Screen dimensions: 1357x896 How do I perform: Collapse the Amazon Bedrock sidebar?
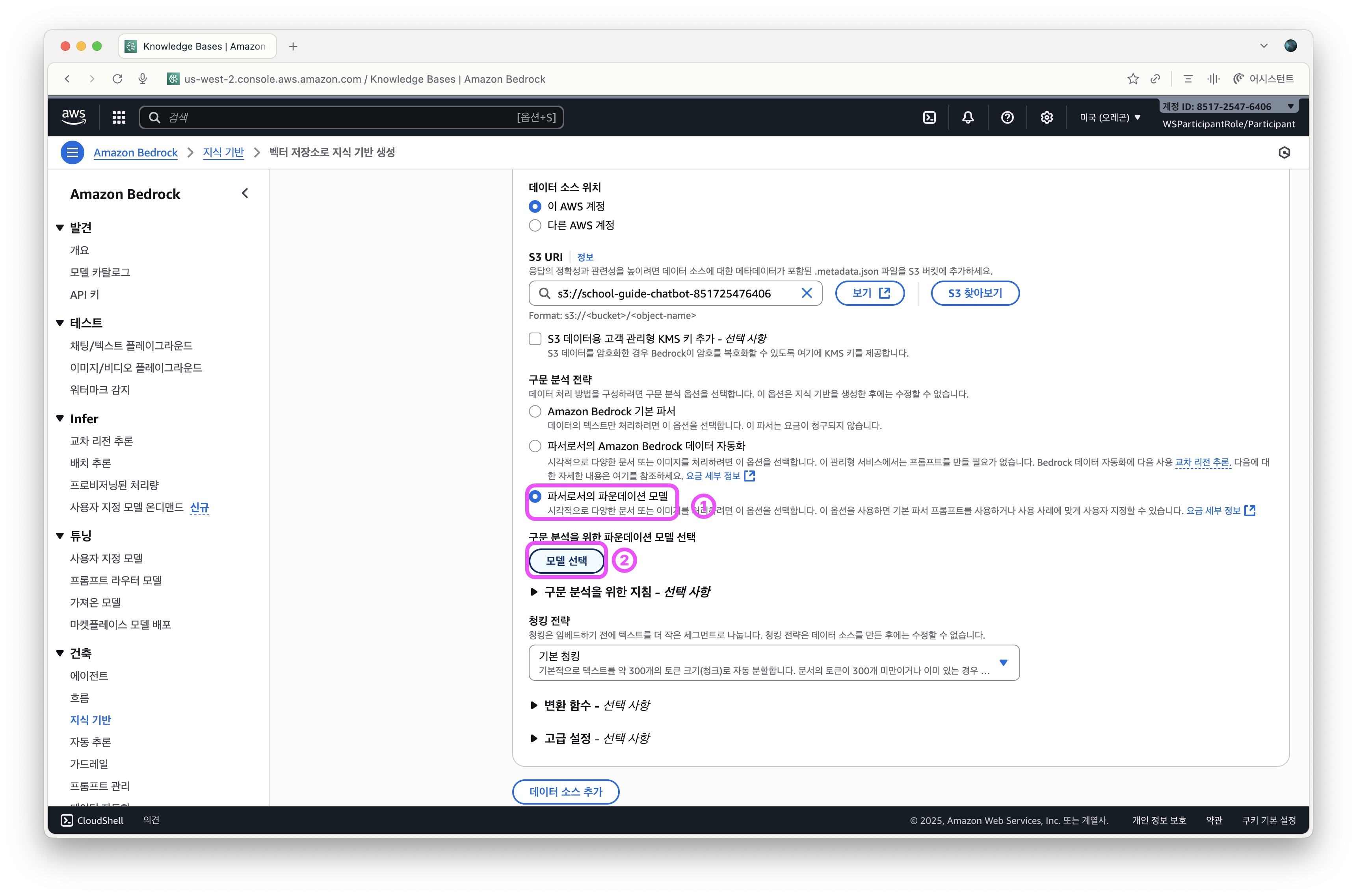[245, 193]
